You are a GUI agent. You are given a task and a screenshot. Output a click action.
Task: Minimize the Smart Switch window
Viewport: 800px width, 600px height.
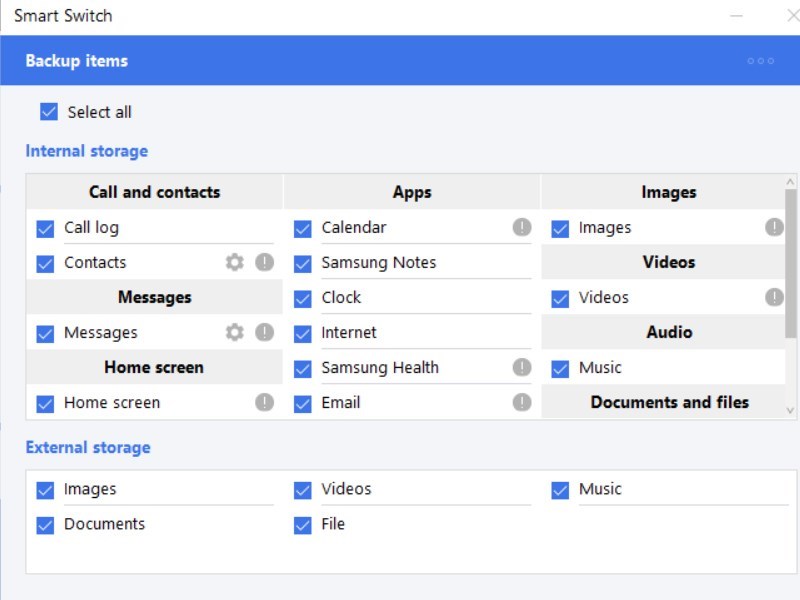pyautogui.click(x=737, y=16)
